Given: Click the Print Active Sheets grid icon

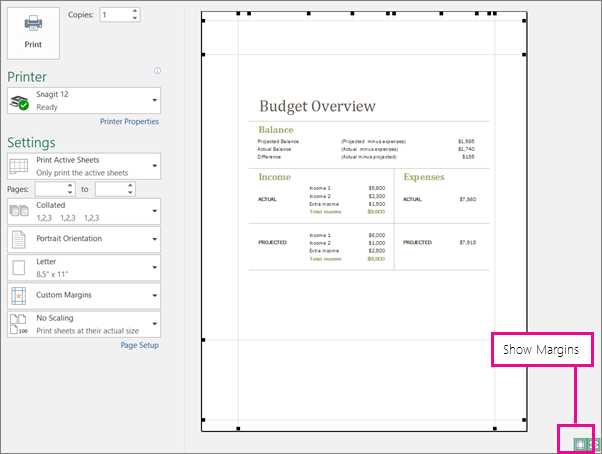Looking at the screenshot, I should tap(18, 167).
